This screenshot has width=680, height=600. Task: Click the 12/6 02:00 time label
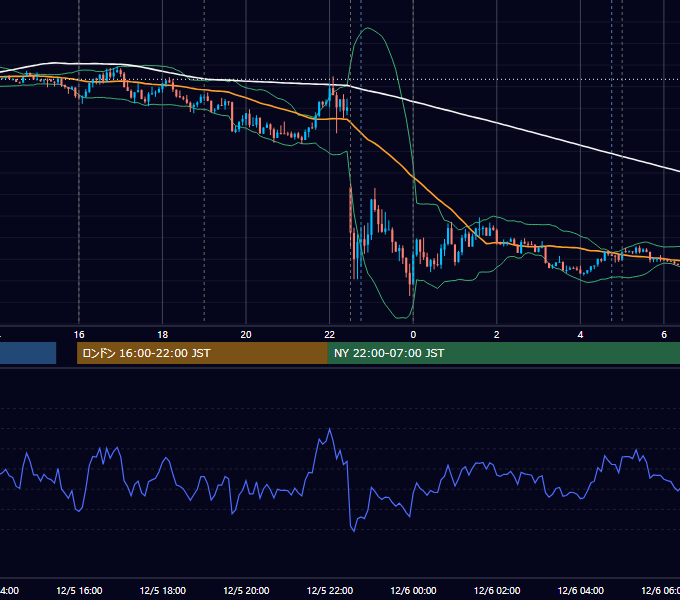[x=497, y=590]
